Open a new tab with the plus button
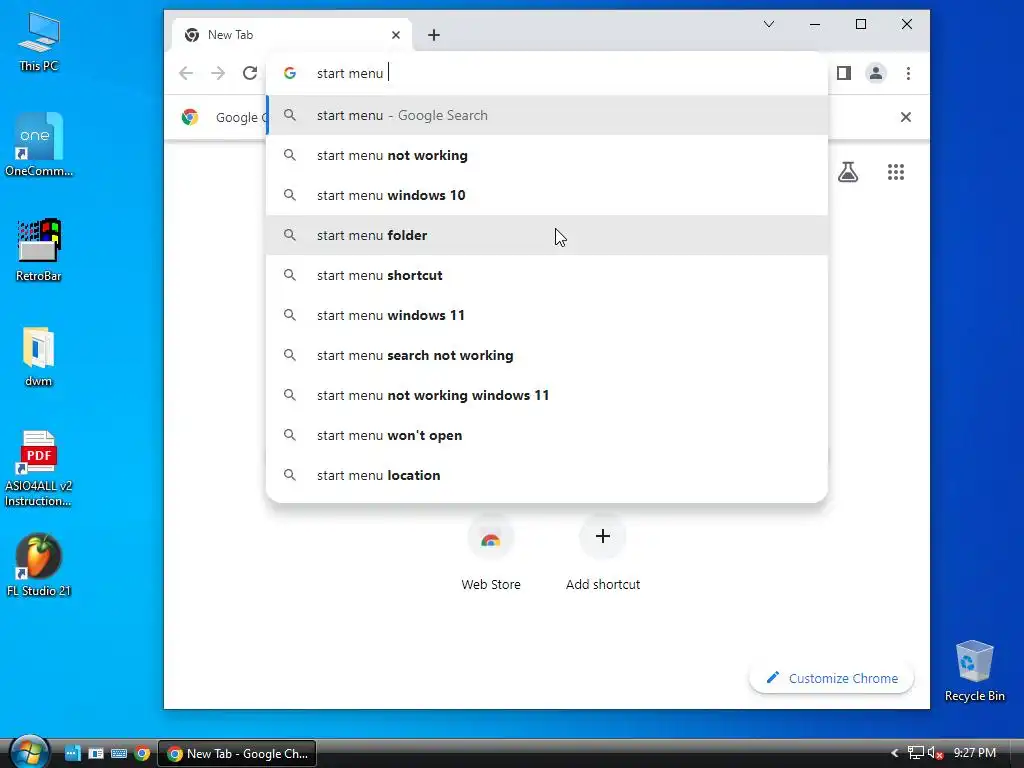The height and width of the screenshot is (768, 1024). tap(434, 35)
